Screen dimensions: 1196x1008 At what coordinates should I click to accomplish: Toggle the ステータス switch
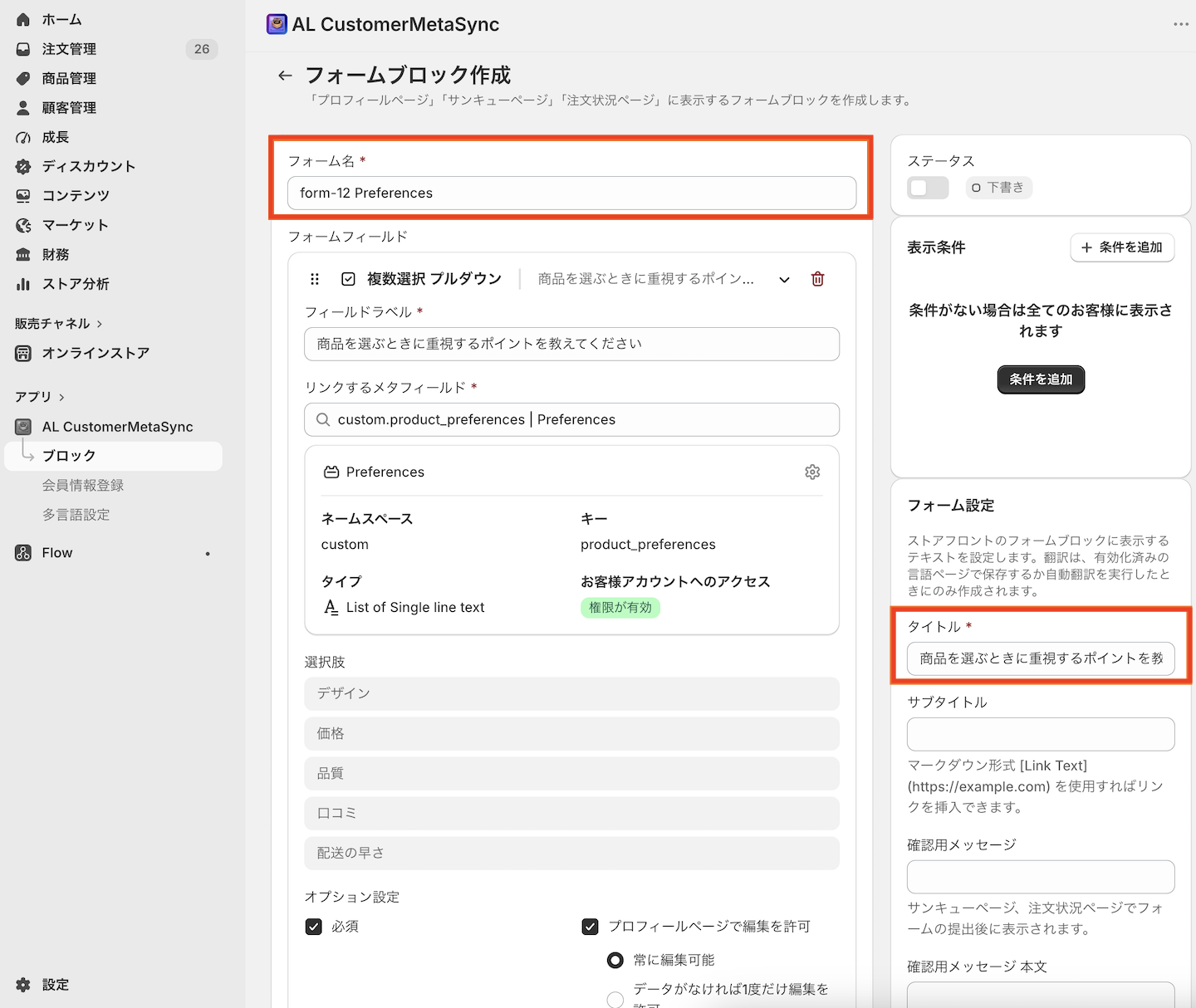[928, 188]
